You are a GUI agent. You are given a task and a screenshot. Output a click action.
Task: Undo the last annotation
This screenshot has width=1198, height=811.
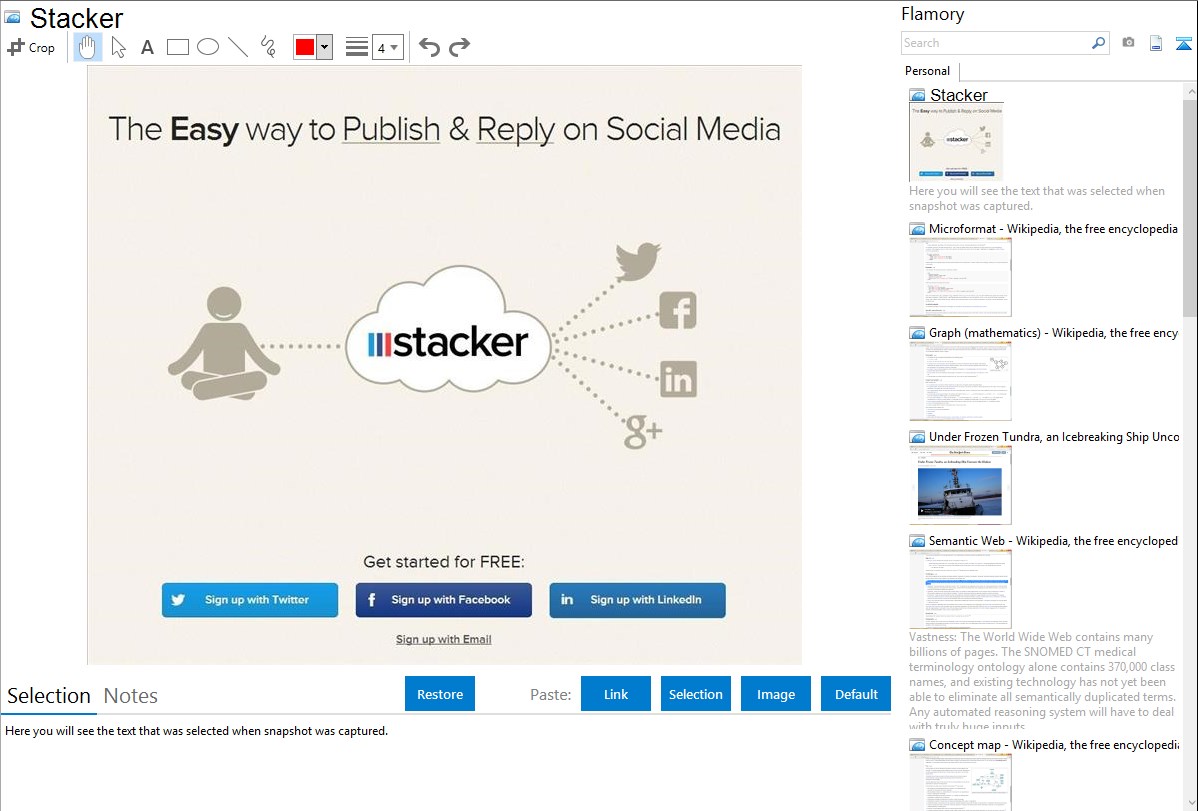pos(429,47)
